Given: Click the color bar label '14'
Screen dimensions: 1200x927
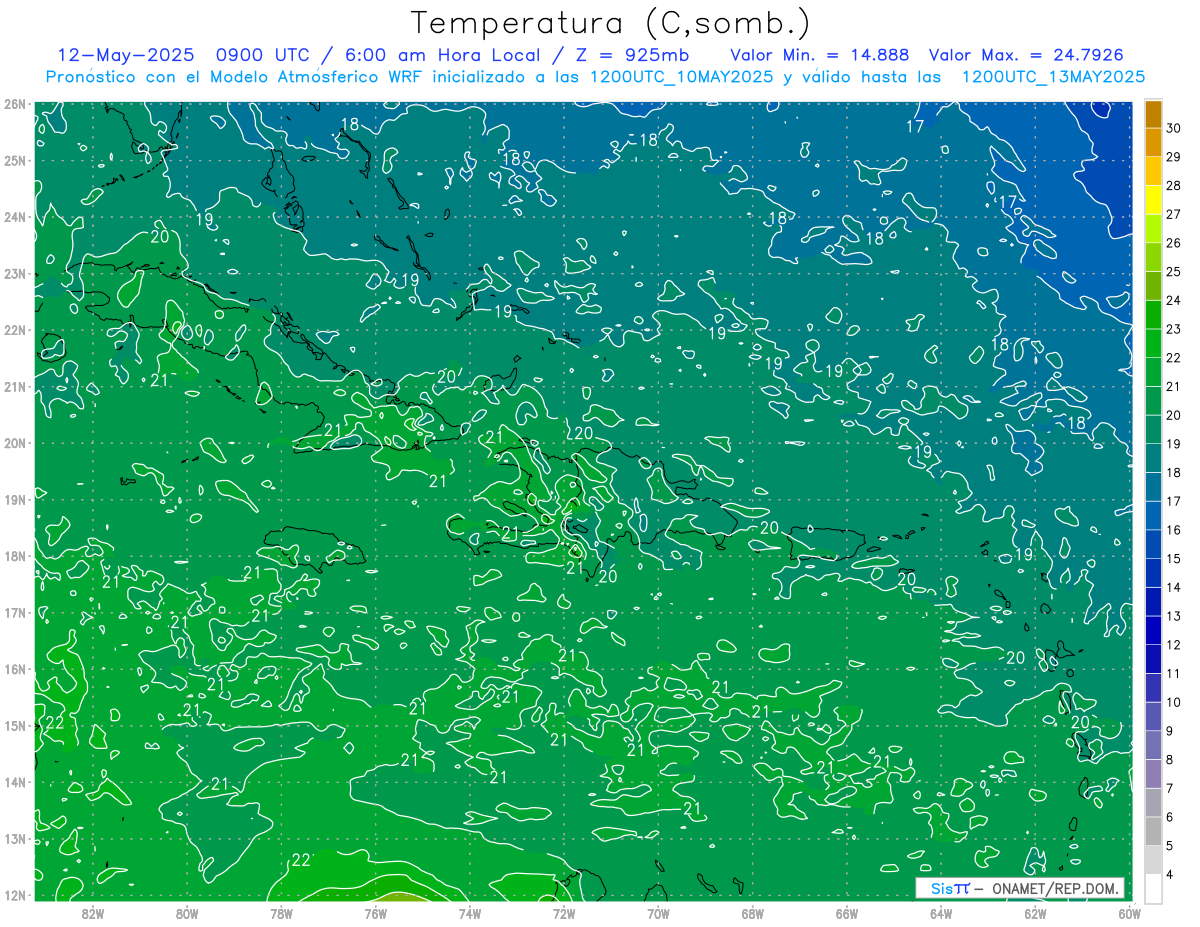Looking at the screenshot, I should point(1174,587).
